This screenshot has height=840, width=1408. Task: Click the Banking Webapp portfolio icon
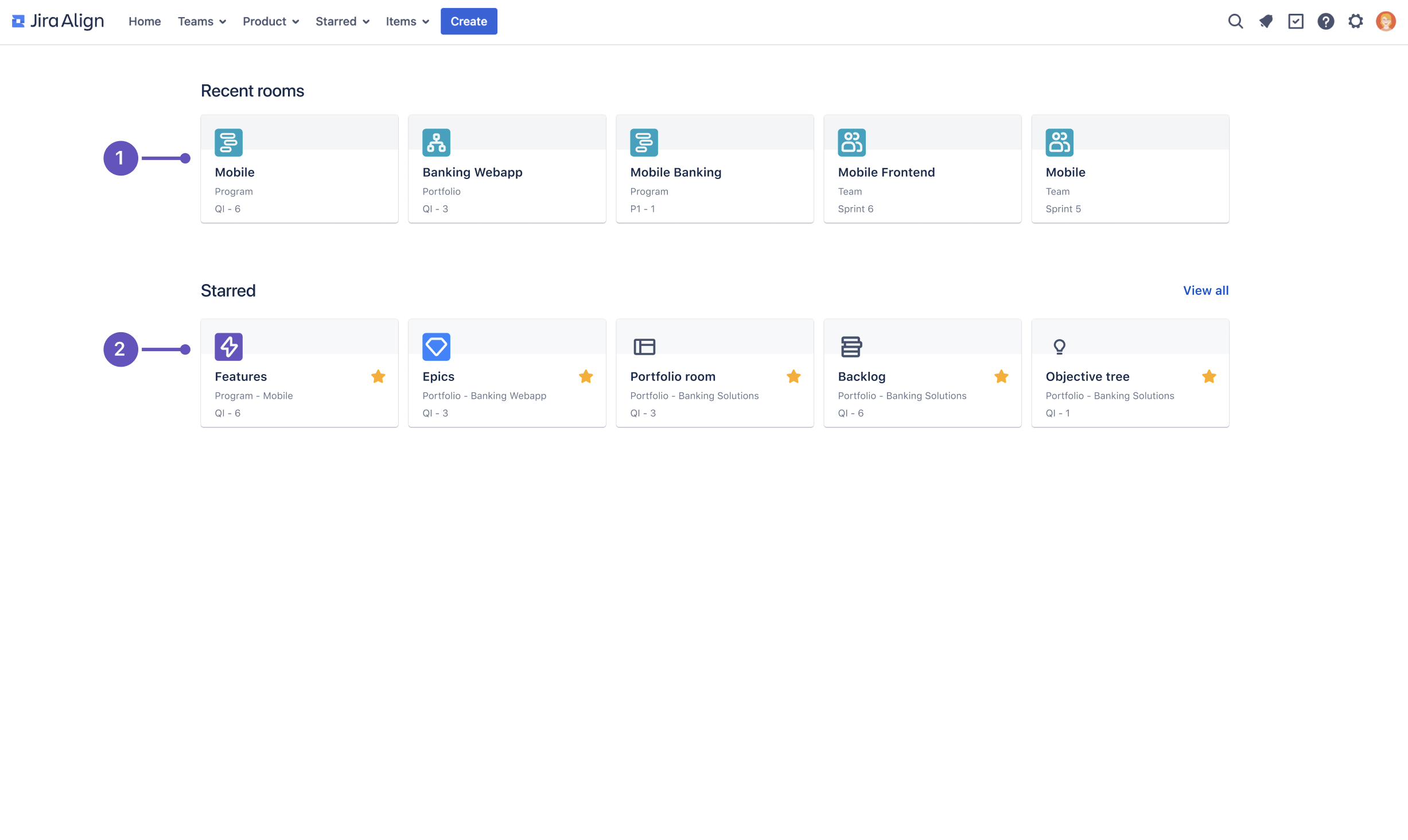click(436, 142)
